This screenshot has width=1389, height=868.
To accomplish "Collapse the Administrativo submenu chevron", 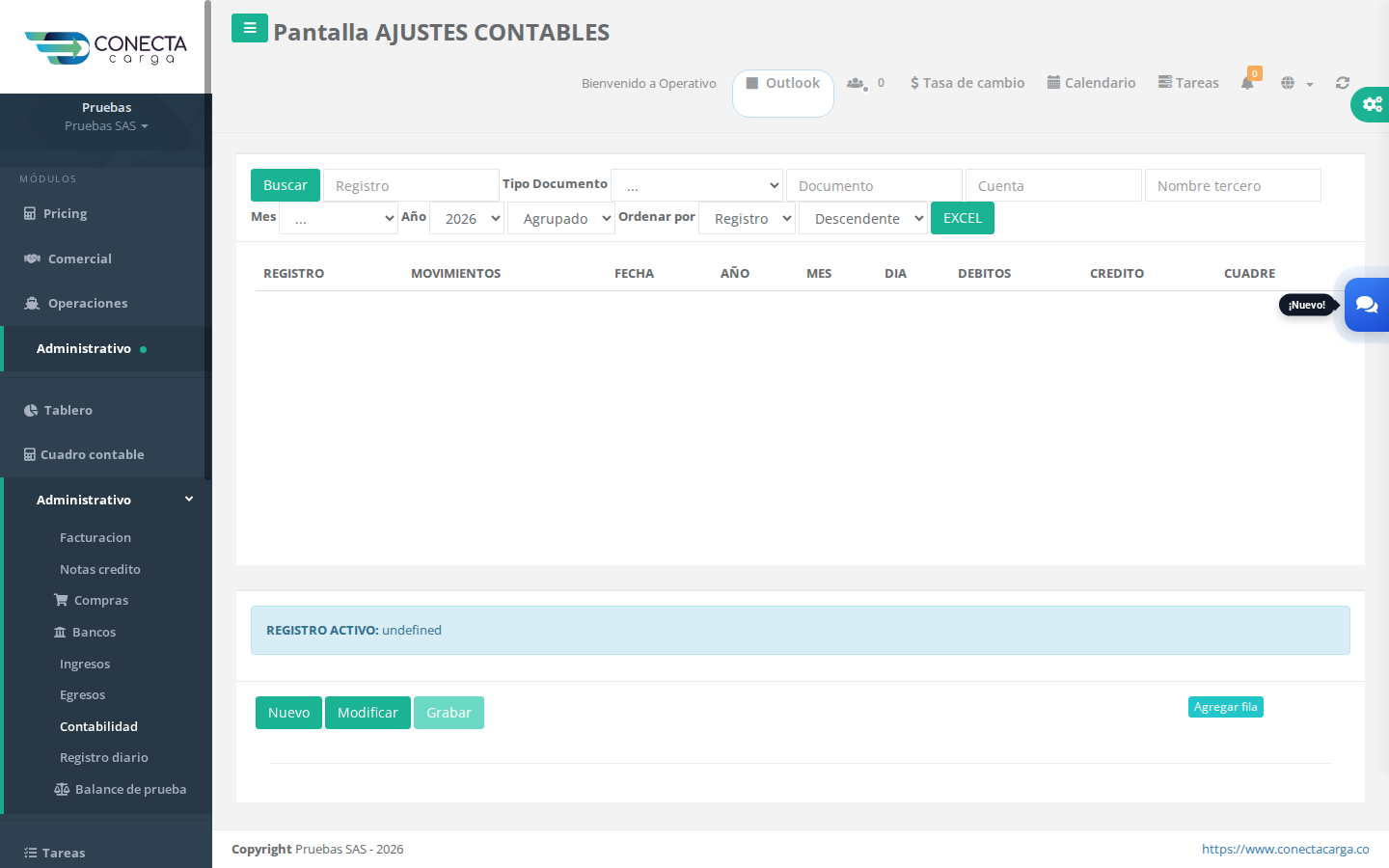I will coord(189,499).
